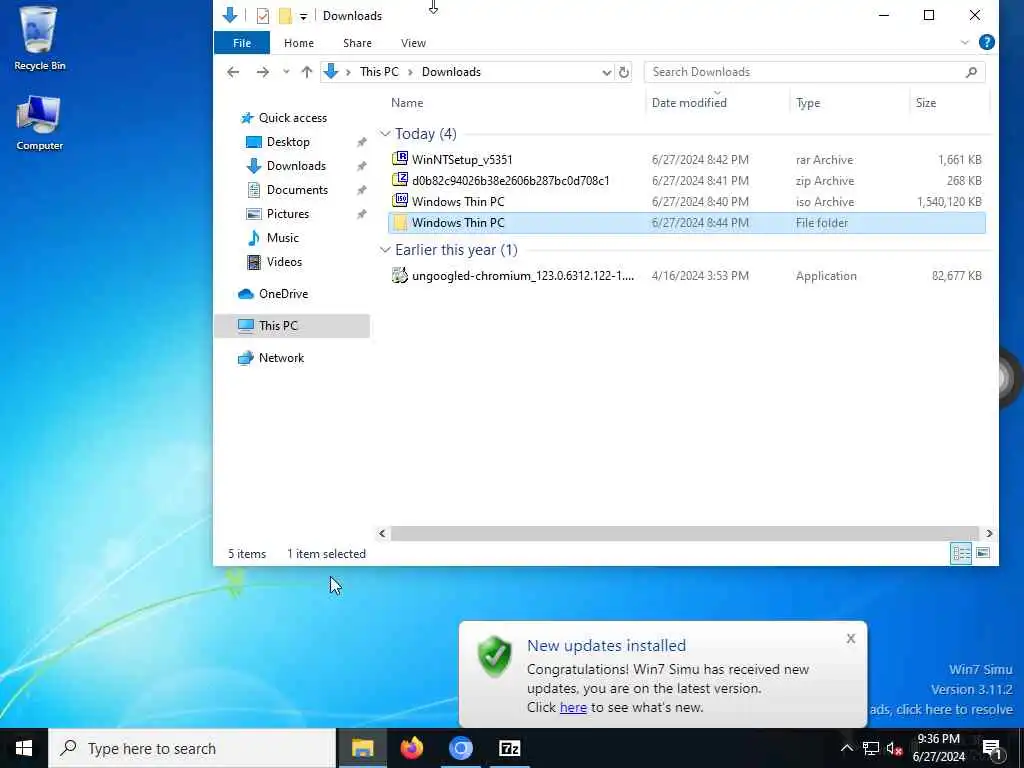
Task: Select the d0b82c94026b38e2606b287bc0d708c1 zip file
Action: pos(686,180)
